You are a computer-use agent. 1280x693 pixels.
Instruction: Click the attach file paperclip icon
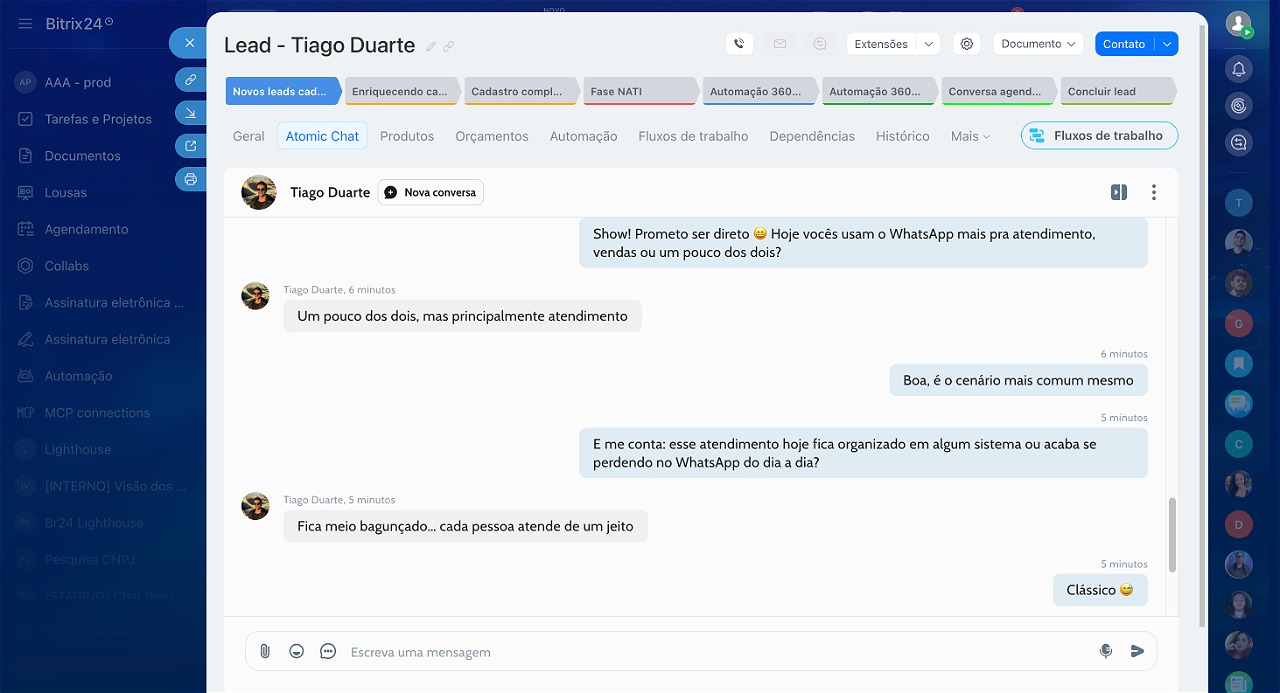(265, 651)
